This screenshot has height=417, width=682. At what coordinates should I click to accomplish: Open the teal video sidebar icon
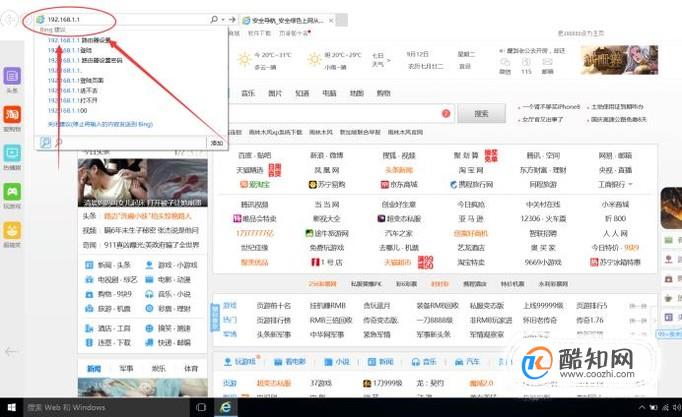click(x=12, y=153)
